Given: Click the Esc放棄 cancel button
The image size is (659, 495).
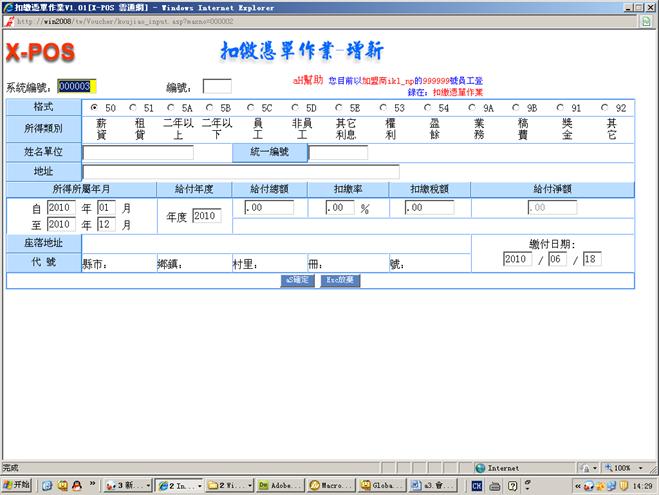Looking at the screenshot, I should click(x=338, y=281).
